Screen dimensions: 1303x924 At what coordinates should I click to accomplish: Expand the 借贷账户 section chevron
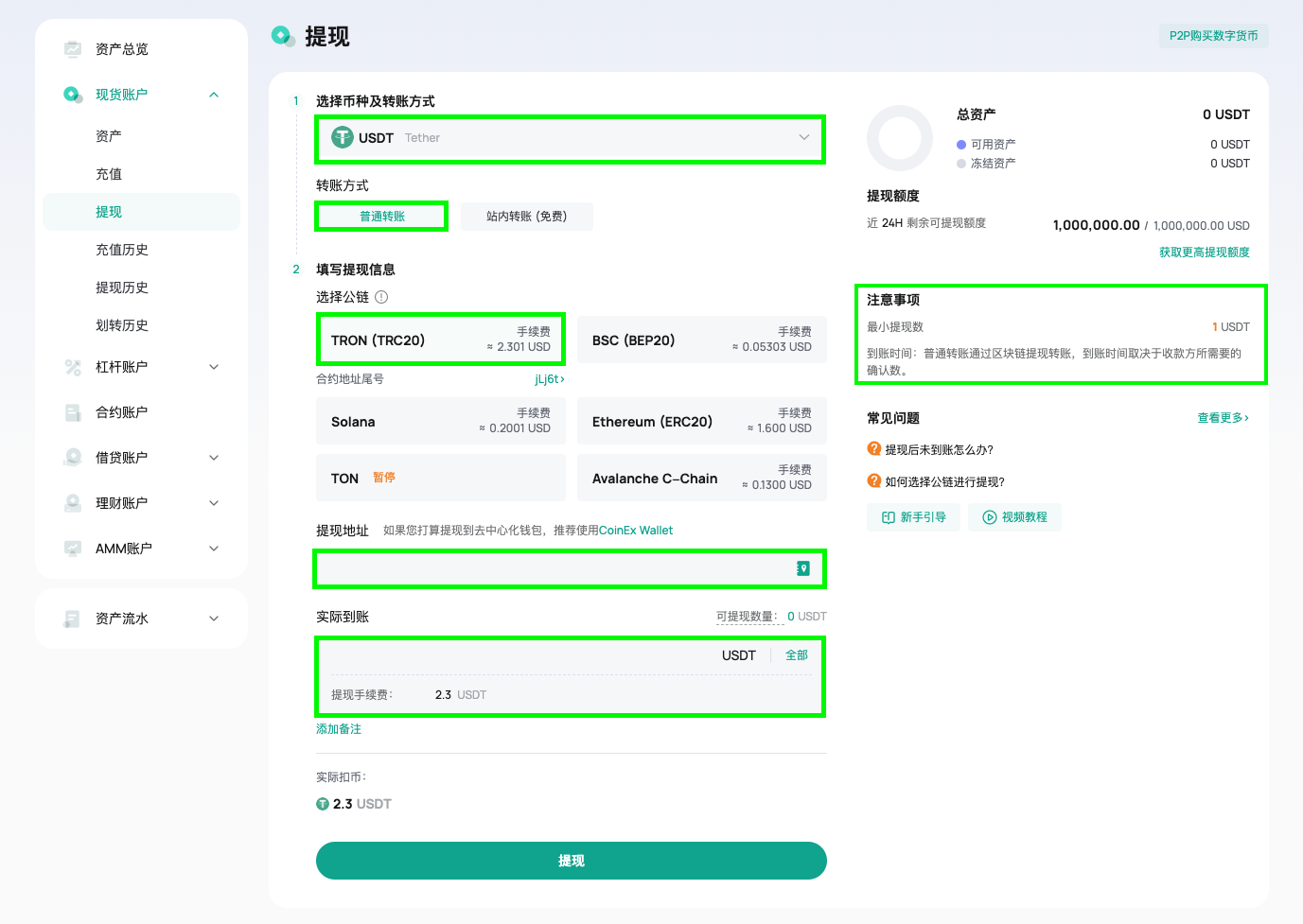[x=214, y=458]
